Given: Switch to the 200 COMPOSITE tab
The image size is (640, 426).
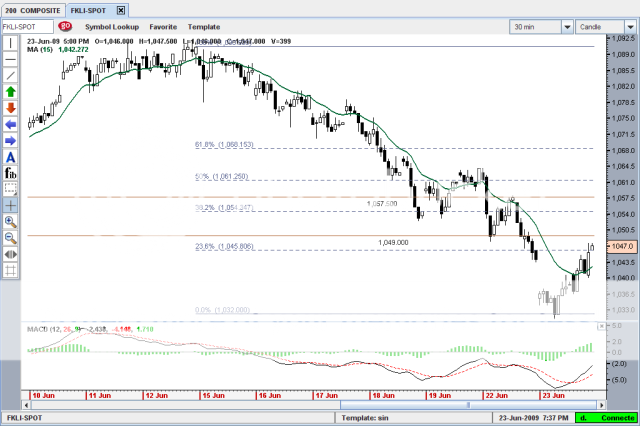Looking at the screenshot, I should pos(32,8).
